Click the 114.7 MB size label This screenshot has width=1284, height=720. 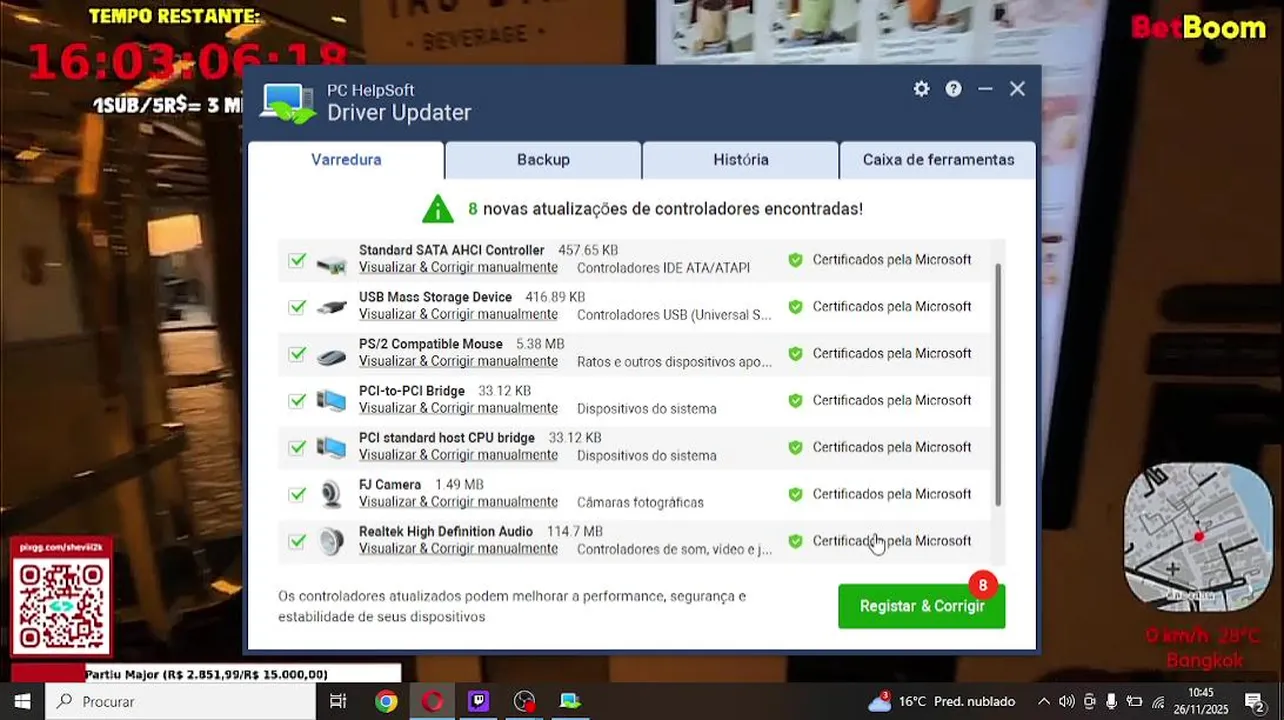(575, 531)
